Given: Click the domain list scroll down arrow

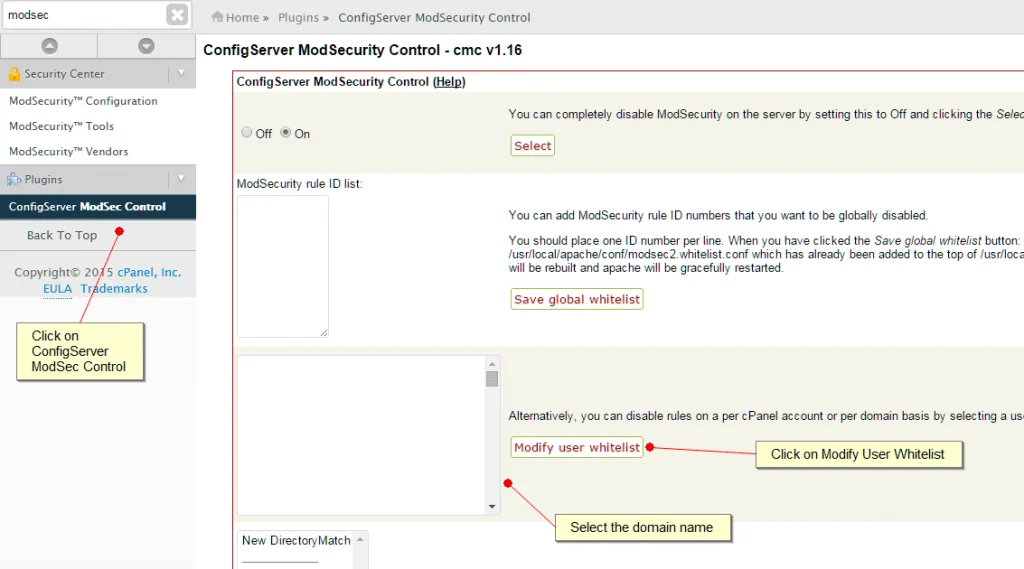Looking at the screenshot, I should [x=492, y=507].
